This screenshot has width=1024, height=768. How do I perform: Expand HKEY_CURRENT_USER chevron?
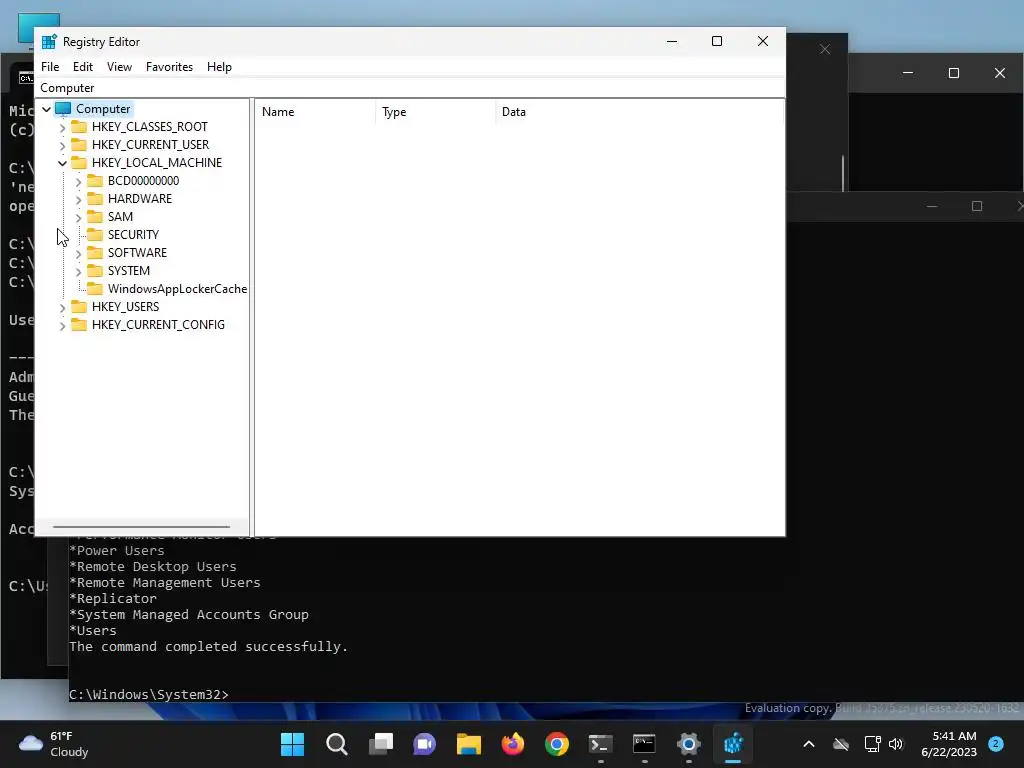coord(63,145)
